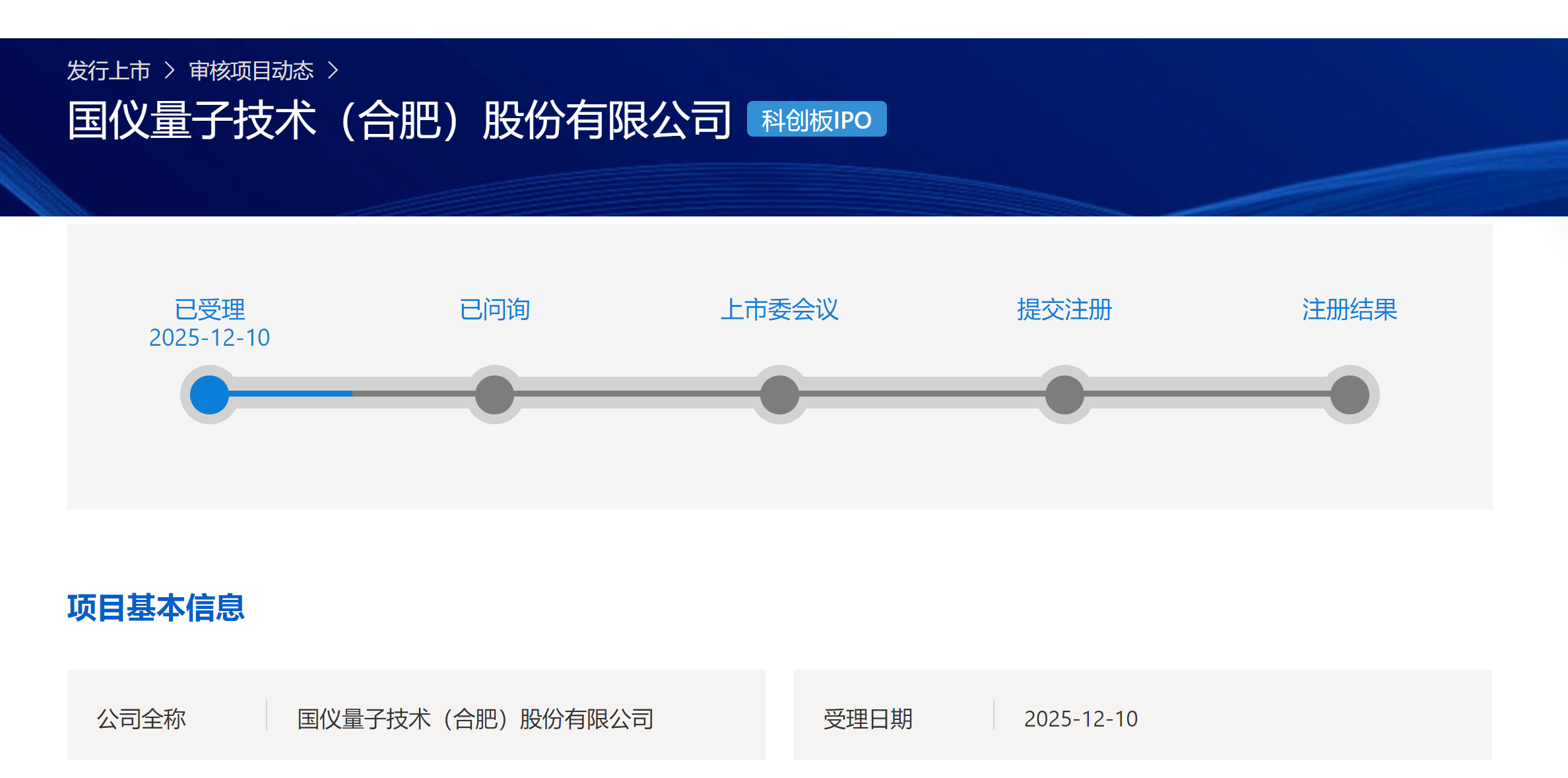The height and width of the screenshot is (778, 1568).
Task: Click the 项目基本信息 section heading
Action: tap(156, 608)
